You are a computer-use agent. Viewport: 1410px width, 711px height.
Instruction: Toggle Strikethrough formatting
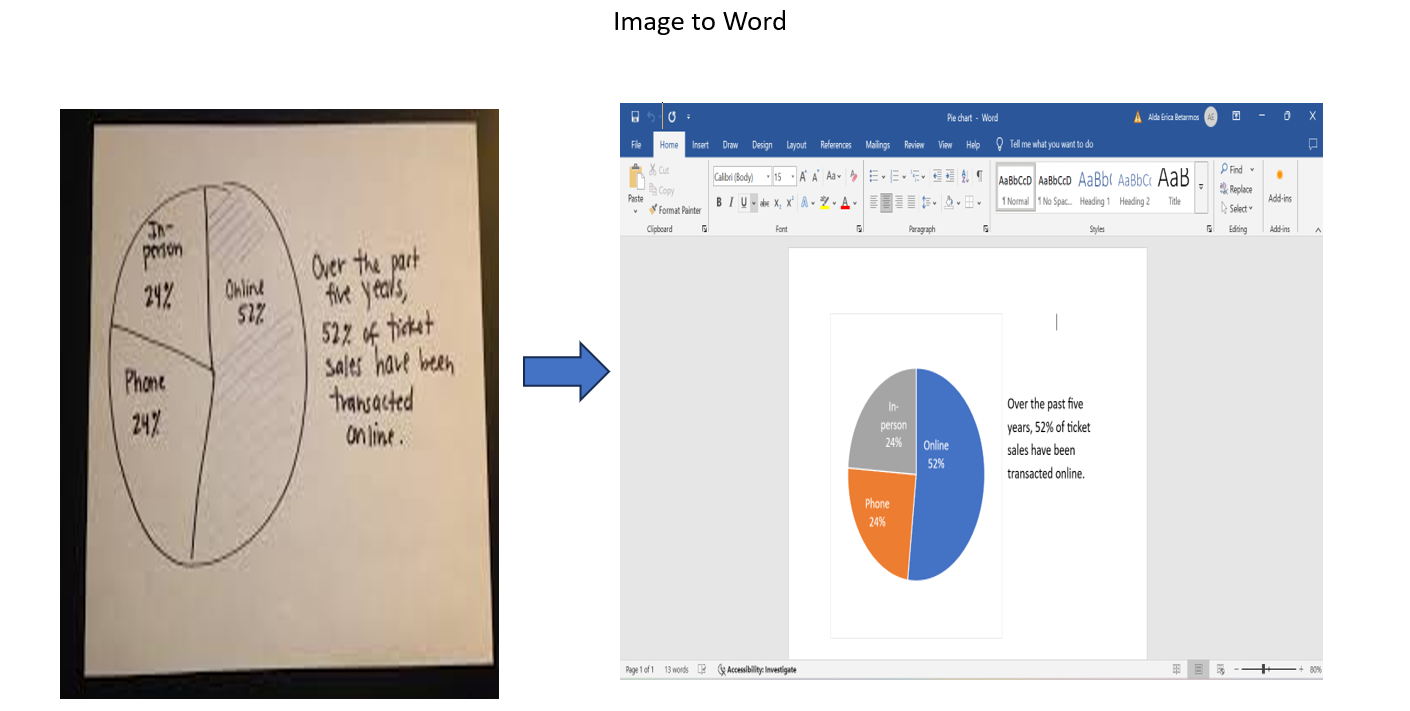click(765, 203)
